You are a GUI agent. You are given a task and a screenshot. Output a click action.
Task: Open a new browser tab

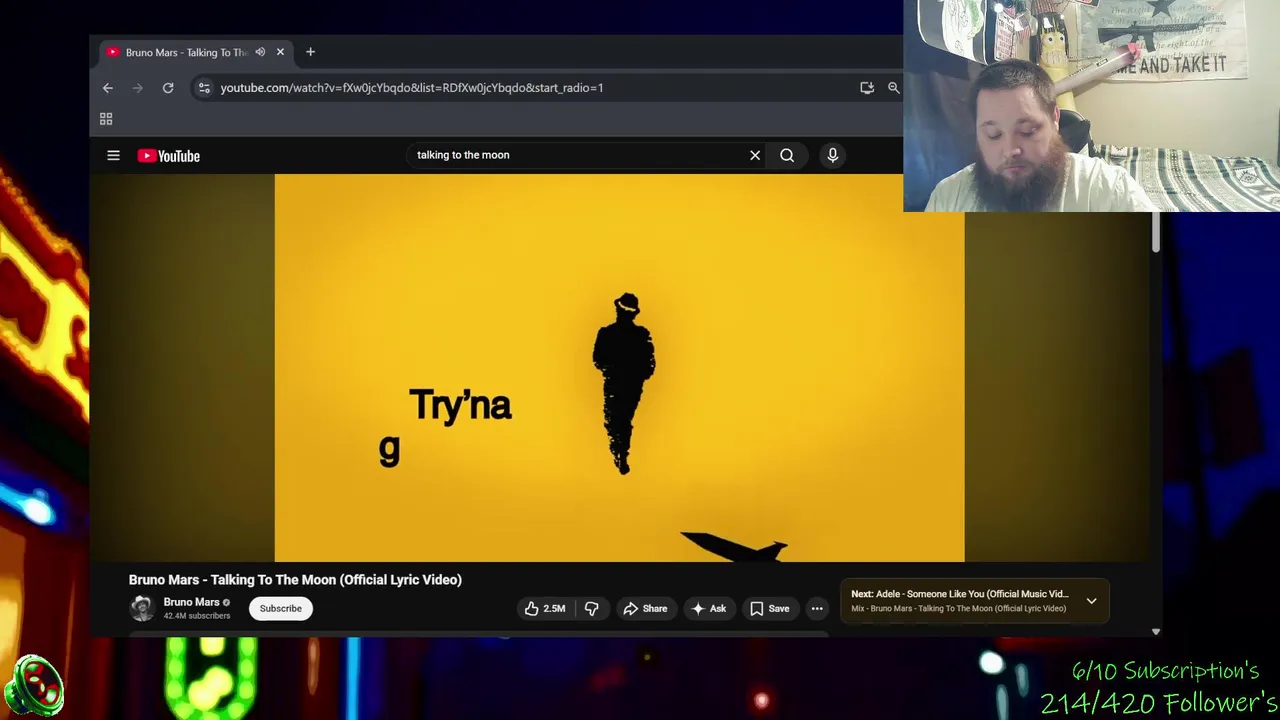coord(310,52)
